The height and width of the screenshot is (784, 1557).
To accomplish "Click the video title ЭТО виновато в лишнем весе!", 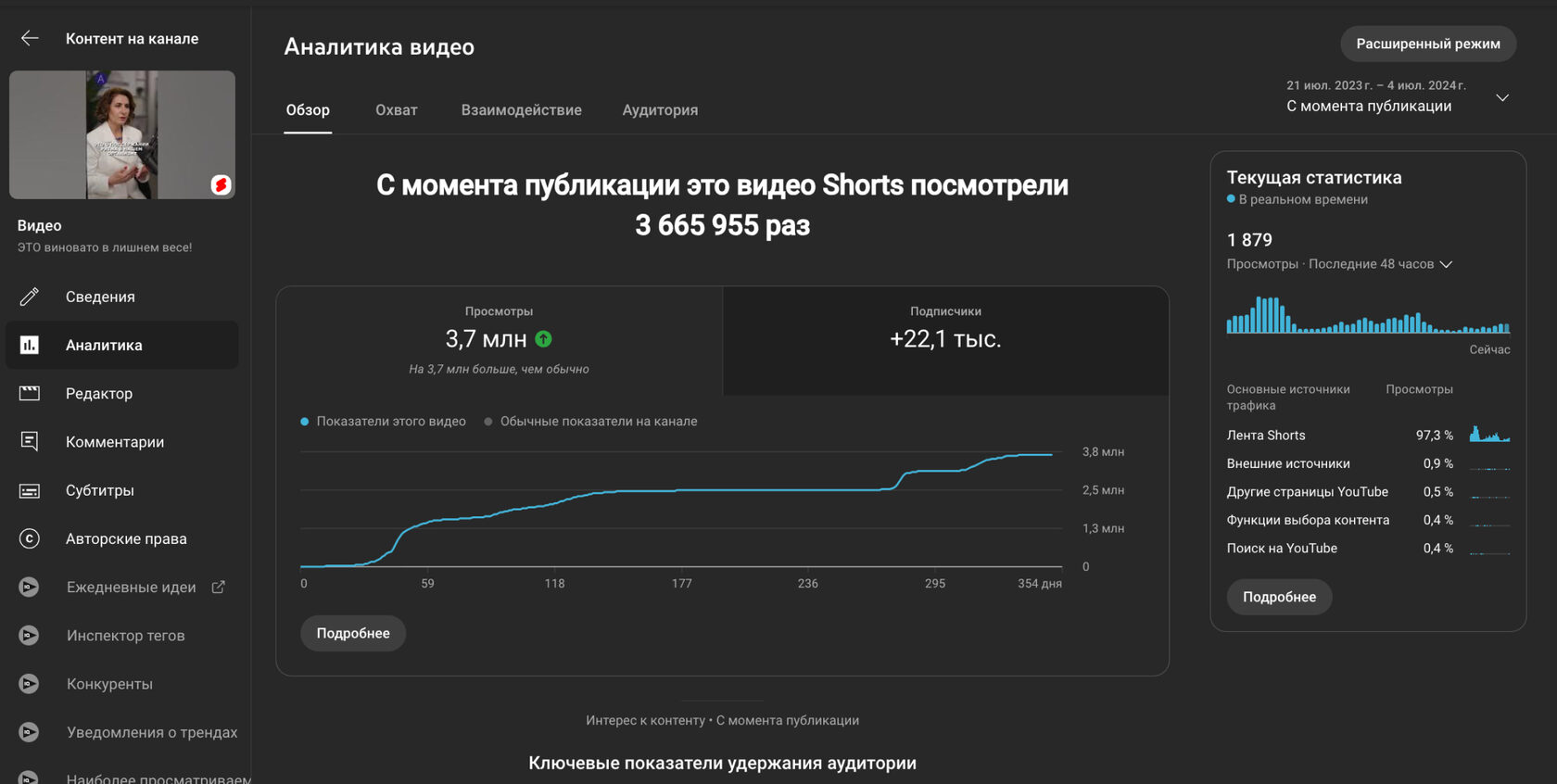I will (x=105, y=247).
